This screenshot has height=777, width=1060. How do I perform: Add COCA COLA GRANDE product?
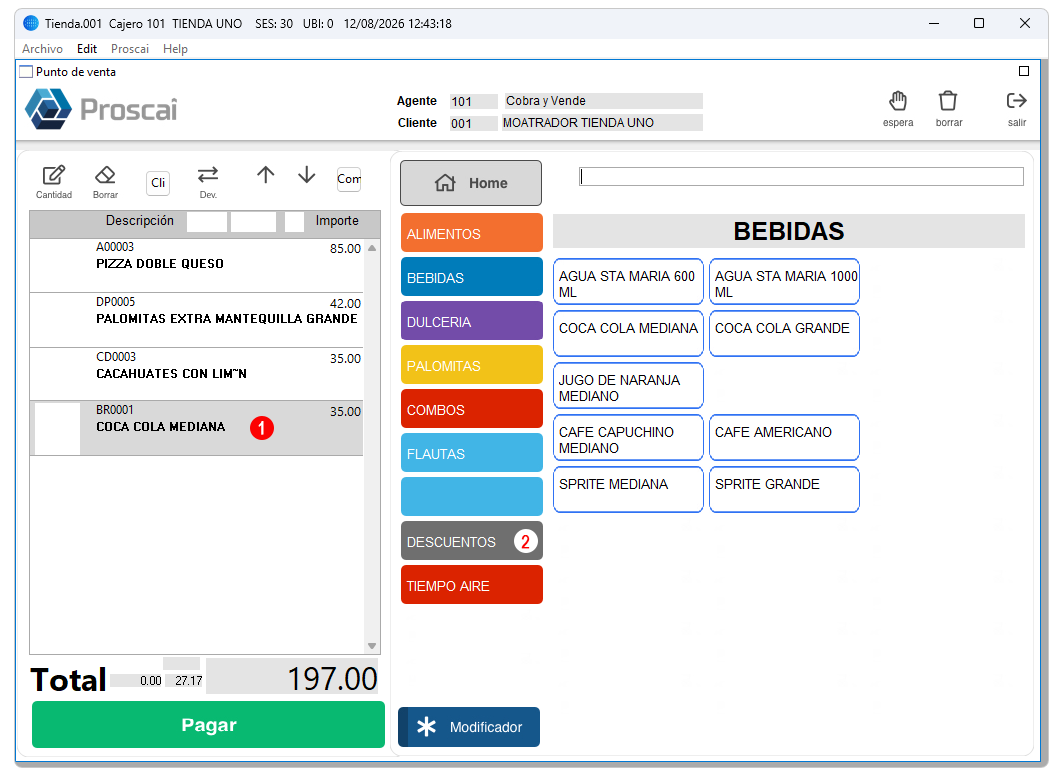pyautogui.click(x=784, y=333)
